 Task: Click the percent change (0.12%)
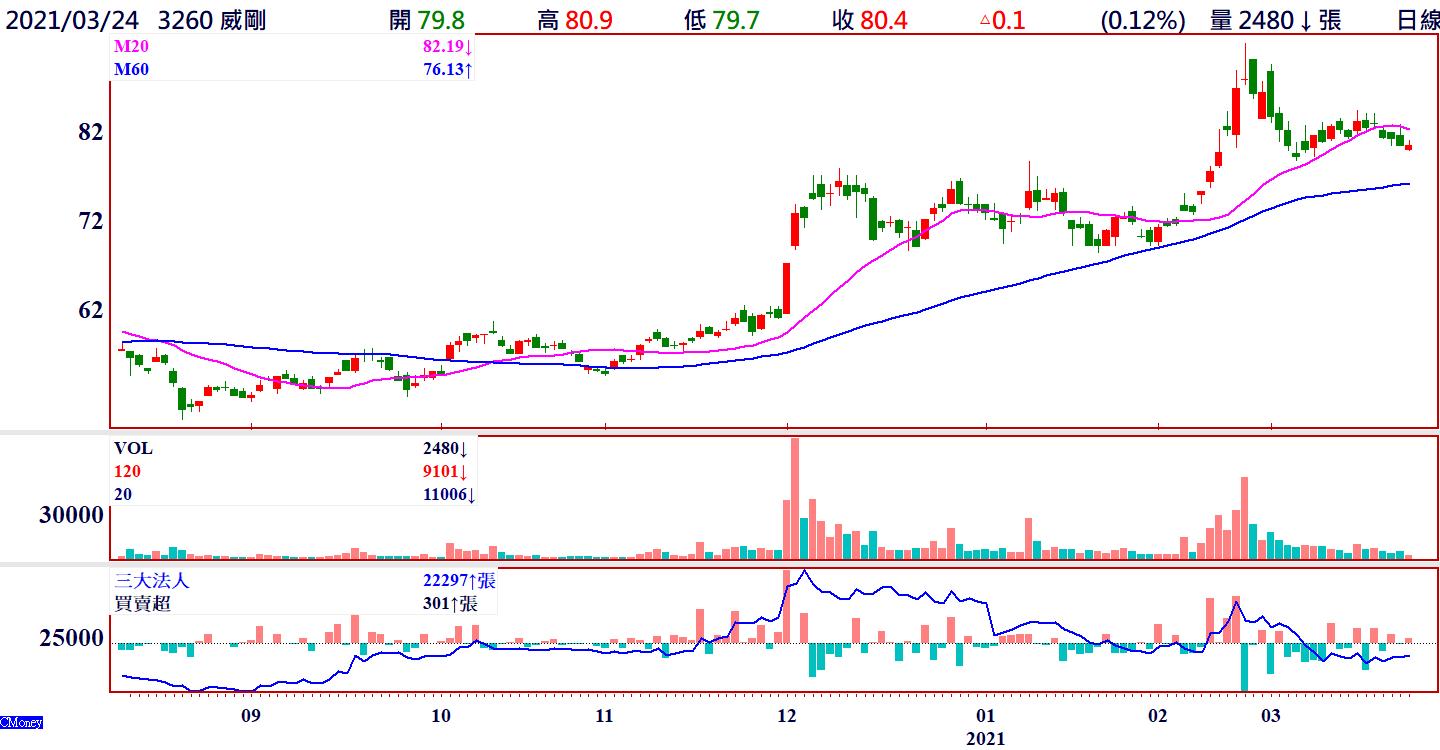[1143, 19]
